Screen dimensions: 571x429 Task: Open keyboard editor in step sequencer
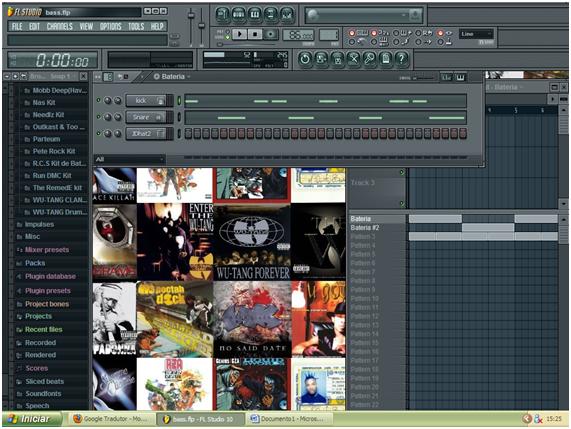point(460,77)
